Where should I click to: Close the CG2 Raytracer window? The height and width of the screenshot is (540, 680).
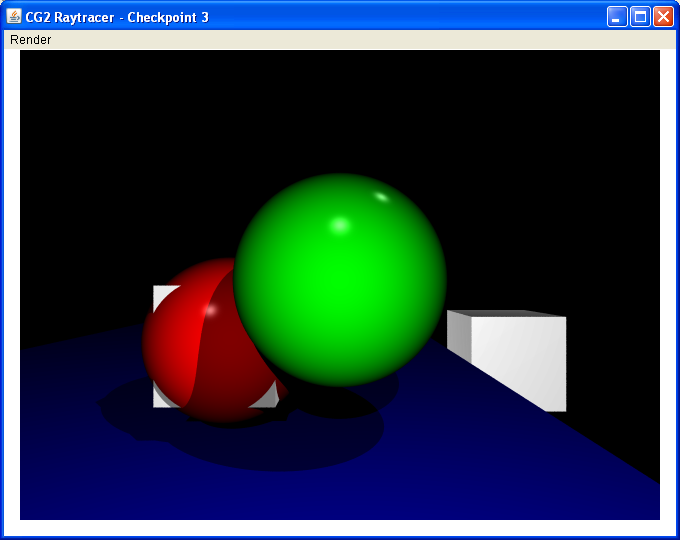click(x=663, y=17)
